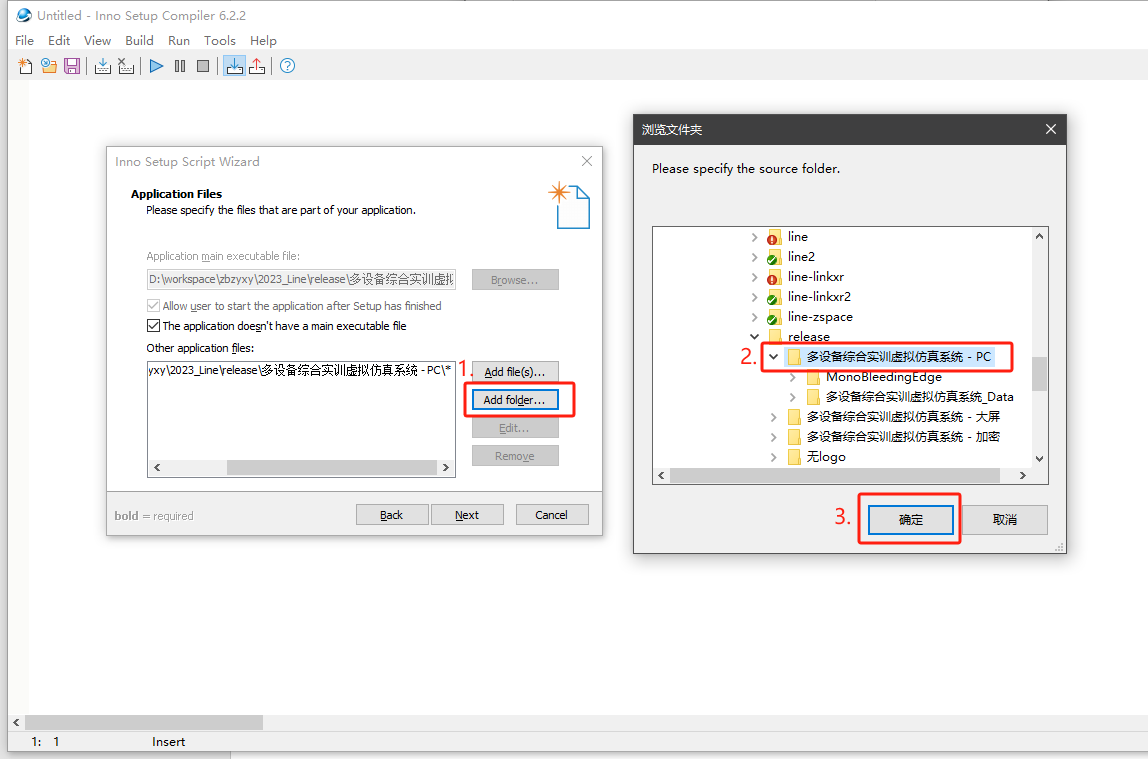
Task: Expand the 多设备综合实训虚拟仿真系统_Data folder
Action: point(793,397)
